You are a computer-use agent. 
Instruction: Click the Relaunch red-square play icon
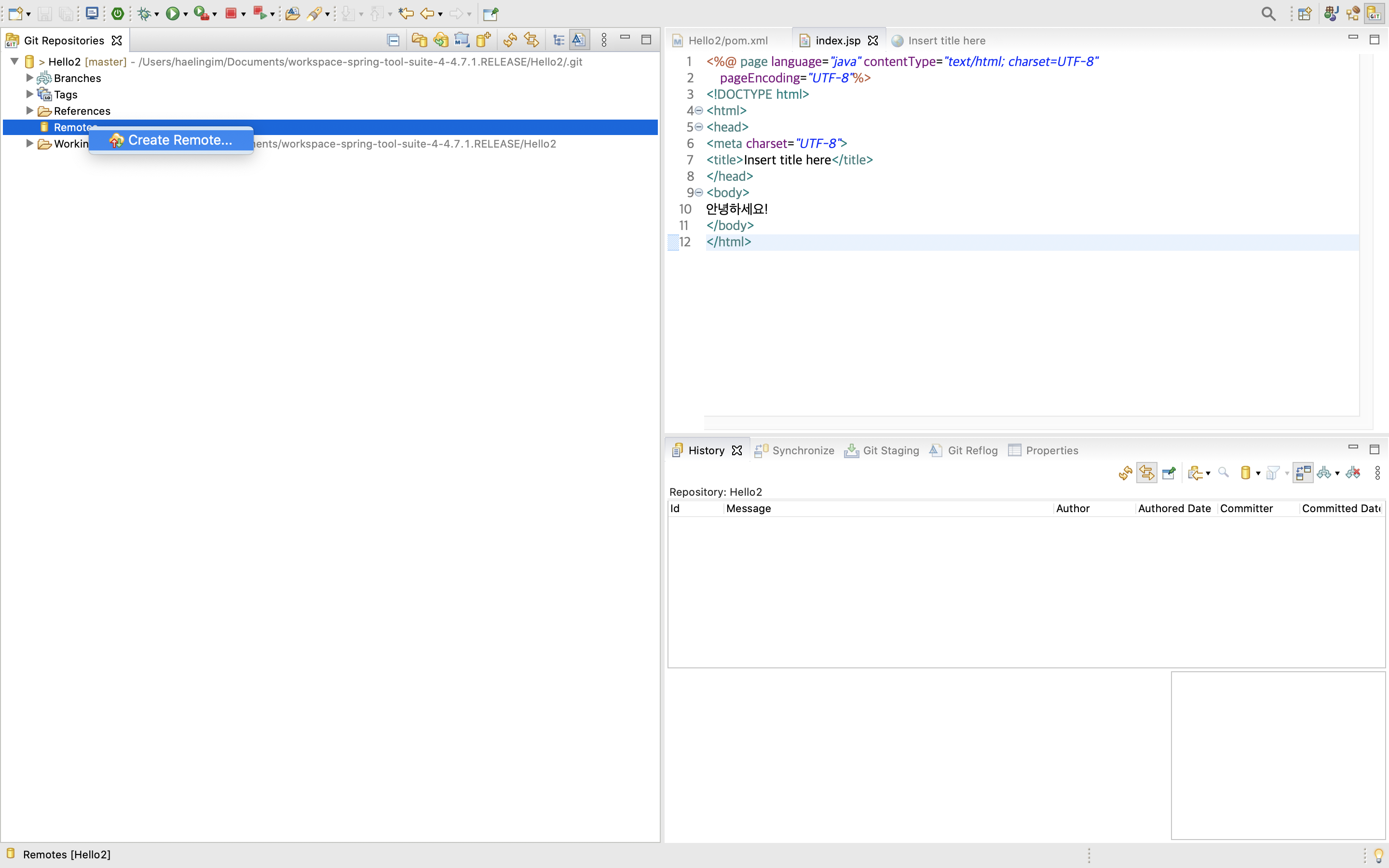tap(260, 13)
